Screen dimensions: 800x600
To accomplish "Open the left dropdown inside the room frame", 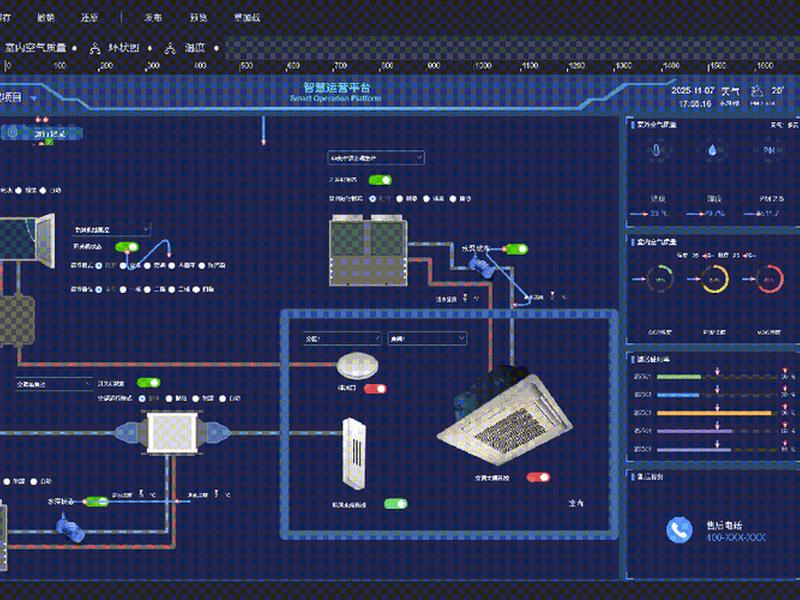I will pos(342,338).
